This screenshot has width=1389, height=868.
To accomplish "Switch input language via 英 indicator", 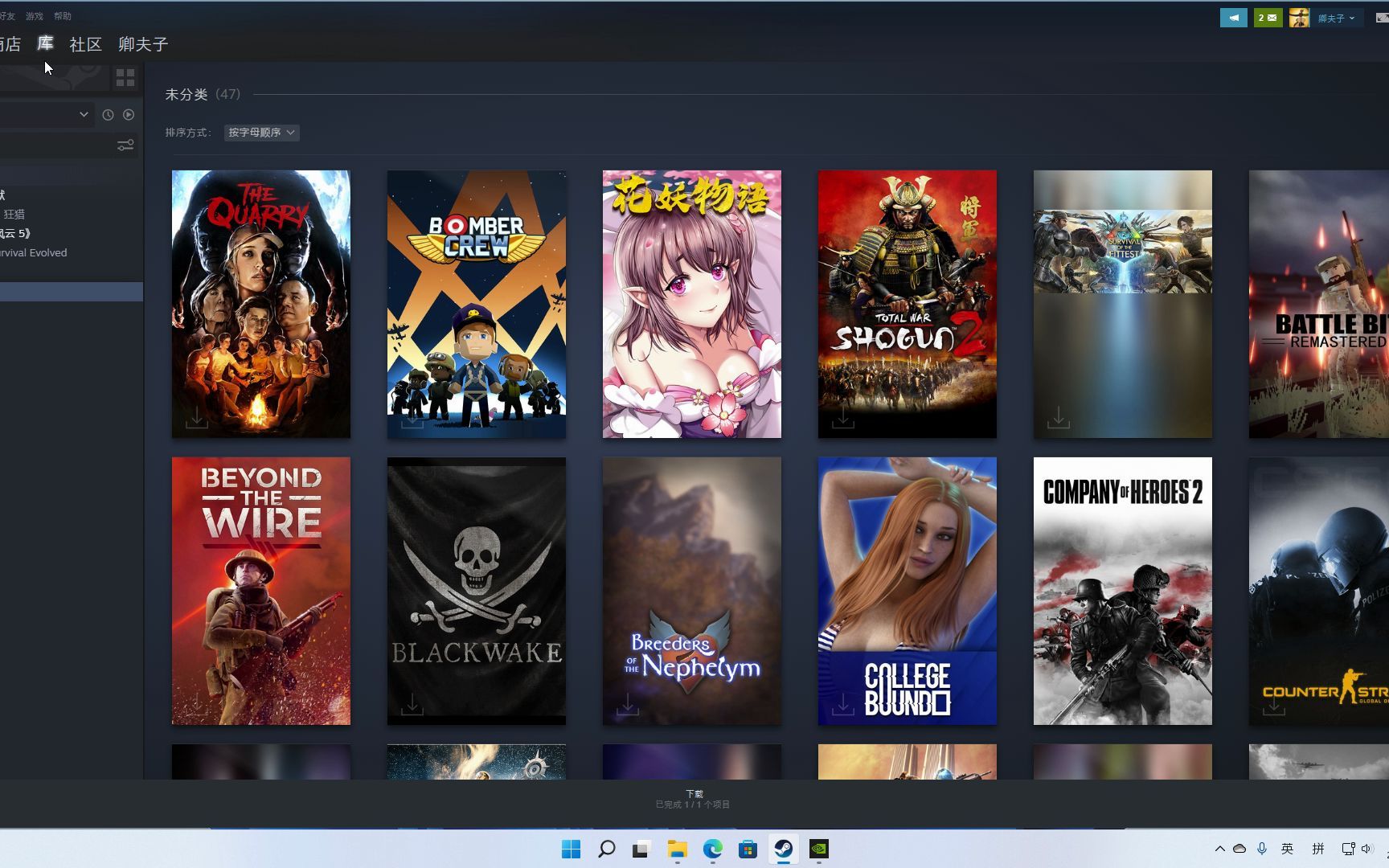I will pyautogui.click(x=1288, y=849).
